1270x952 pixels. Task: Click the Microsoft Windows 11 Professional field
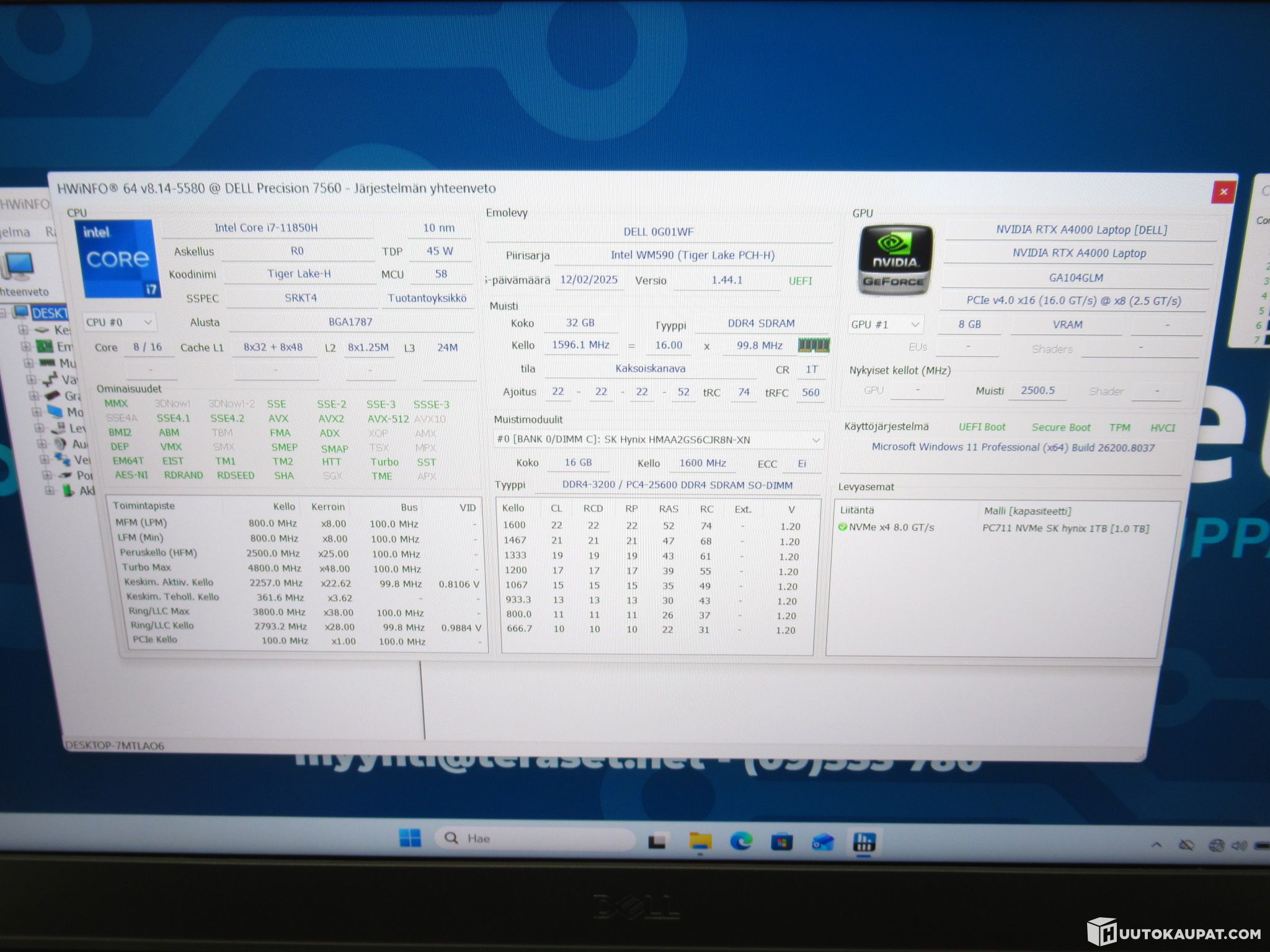coord(1013,447)
